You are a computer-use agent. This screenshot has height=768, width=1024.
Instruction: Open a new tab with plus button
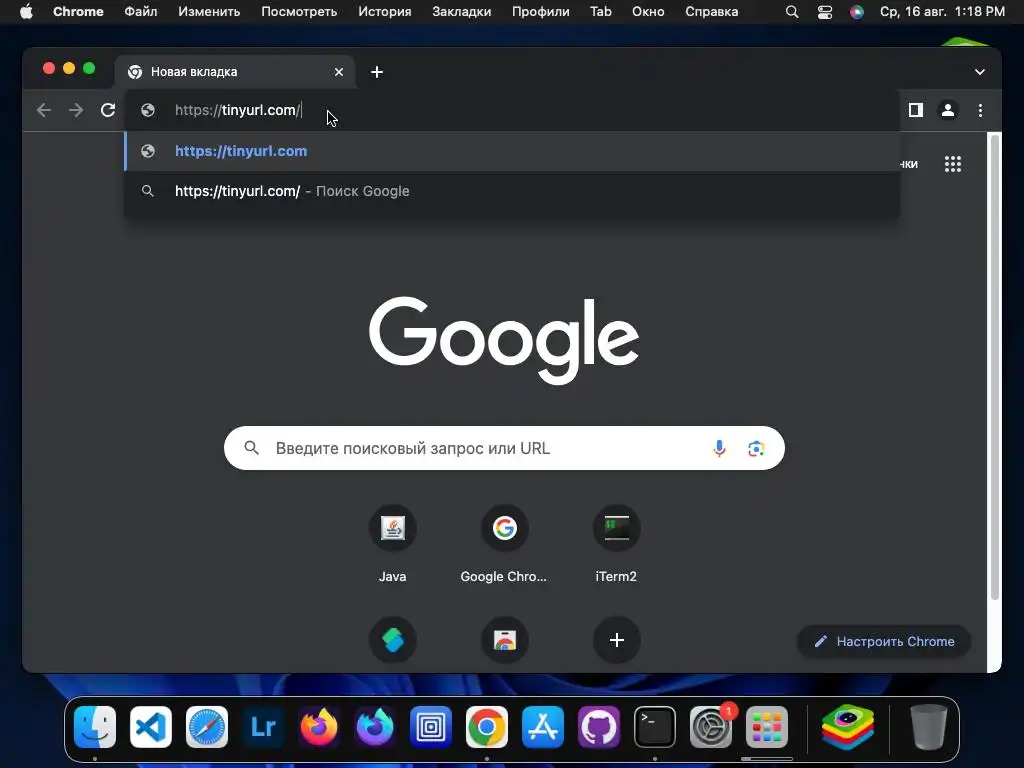(x=377, y=72)
